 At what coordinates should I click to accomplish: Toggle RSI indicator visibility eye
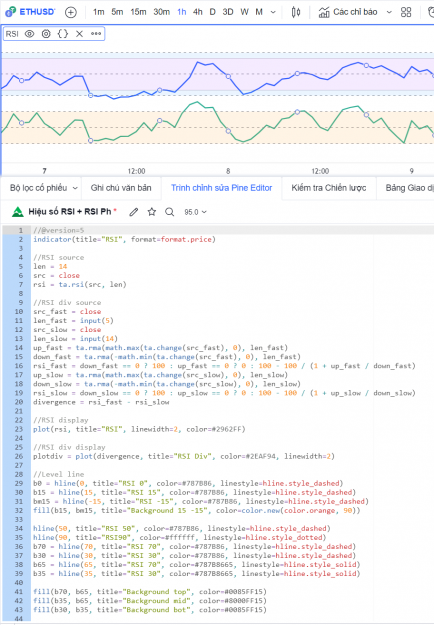pyautogui.click(x=29, y=34)
